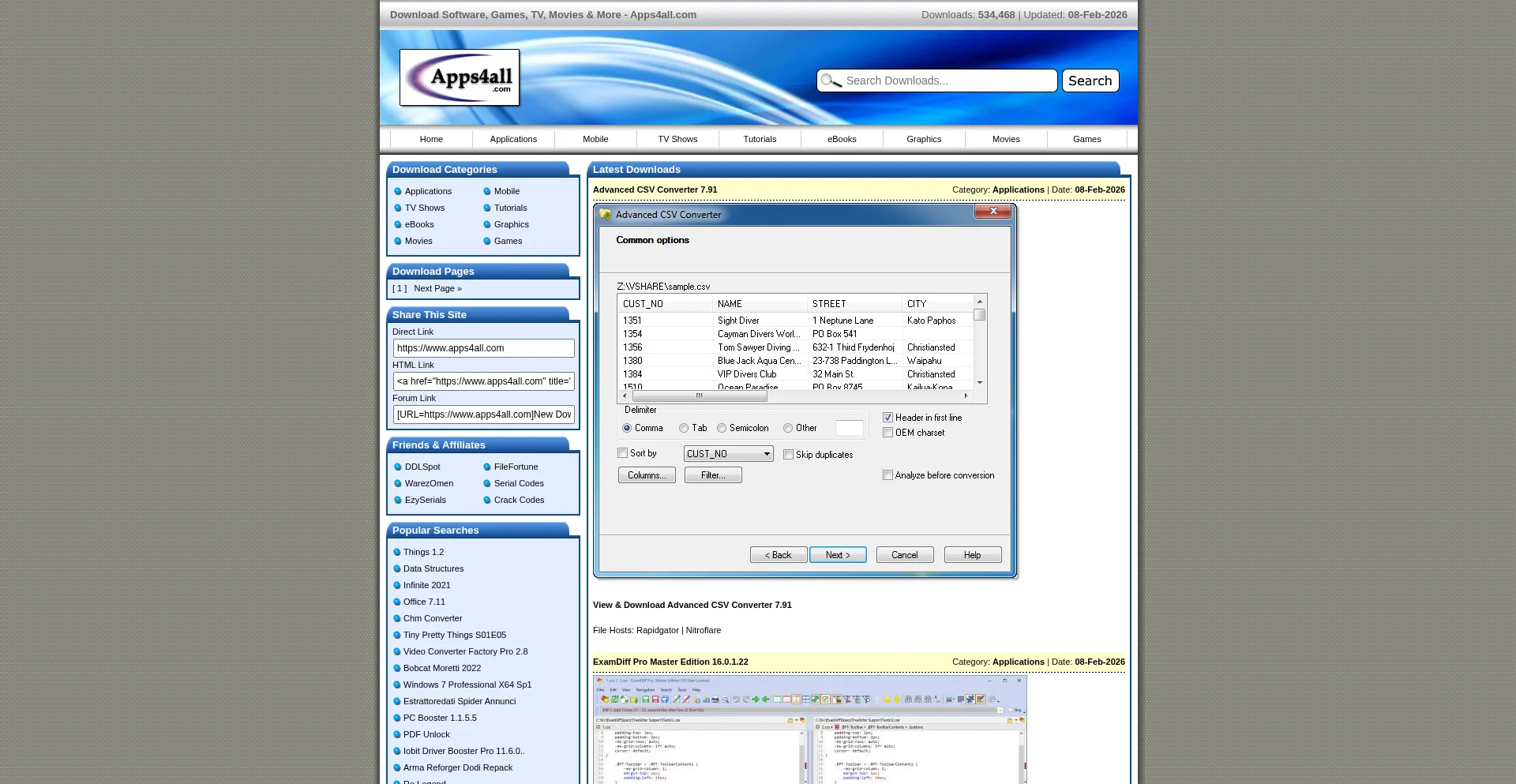Open Games under Download Categories

[x=508, y=241]
